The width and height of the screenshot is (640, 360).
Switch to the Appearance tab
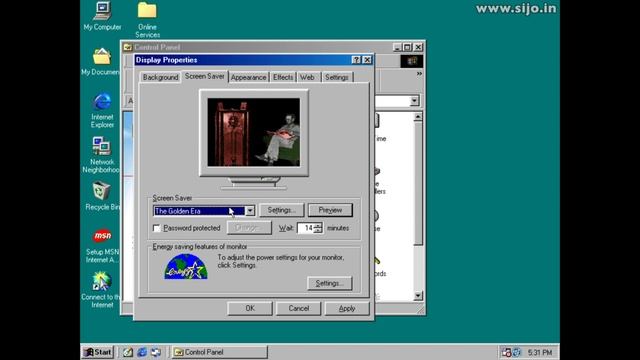click(248, 77)
